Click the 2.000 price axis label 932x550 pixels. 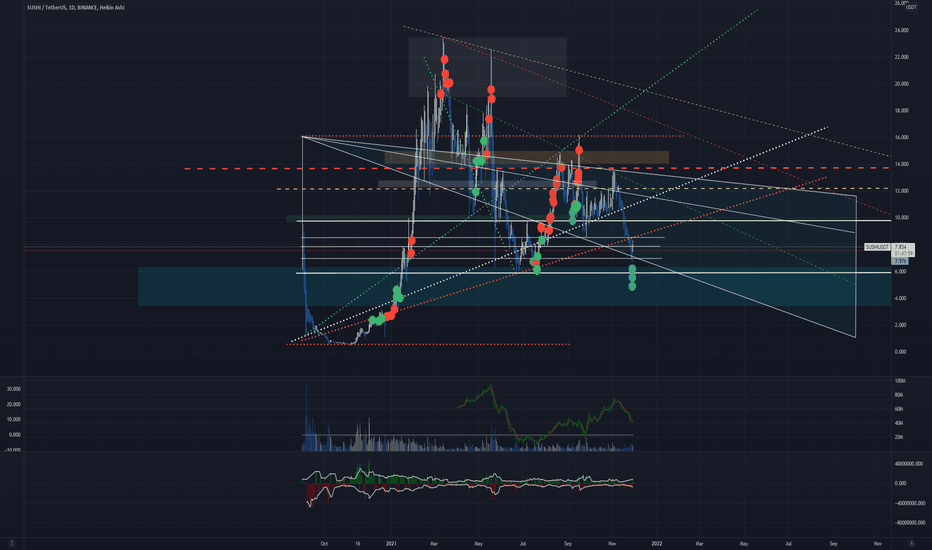pyautogui.click(x=900, y=325)
